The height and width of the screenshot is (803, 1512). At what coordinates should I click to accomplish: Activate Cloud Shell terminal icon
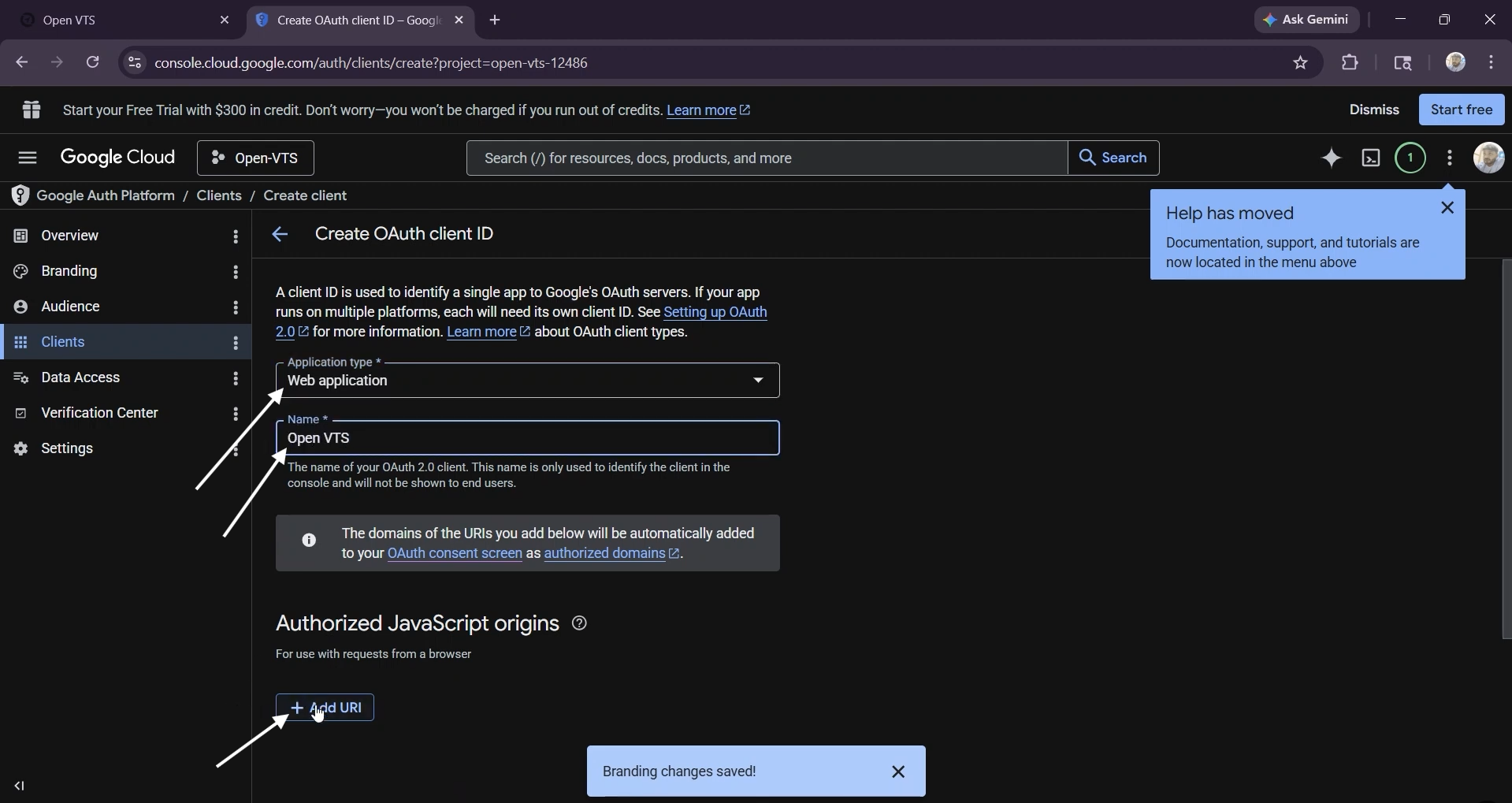tap(1371, 158)
